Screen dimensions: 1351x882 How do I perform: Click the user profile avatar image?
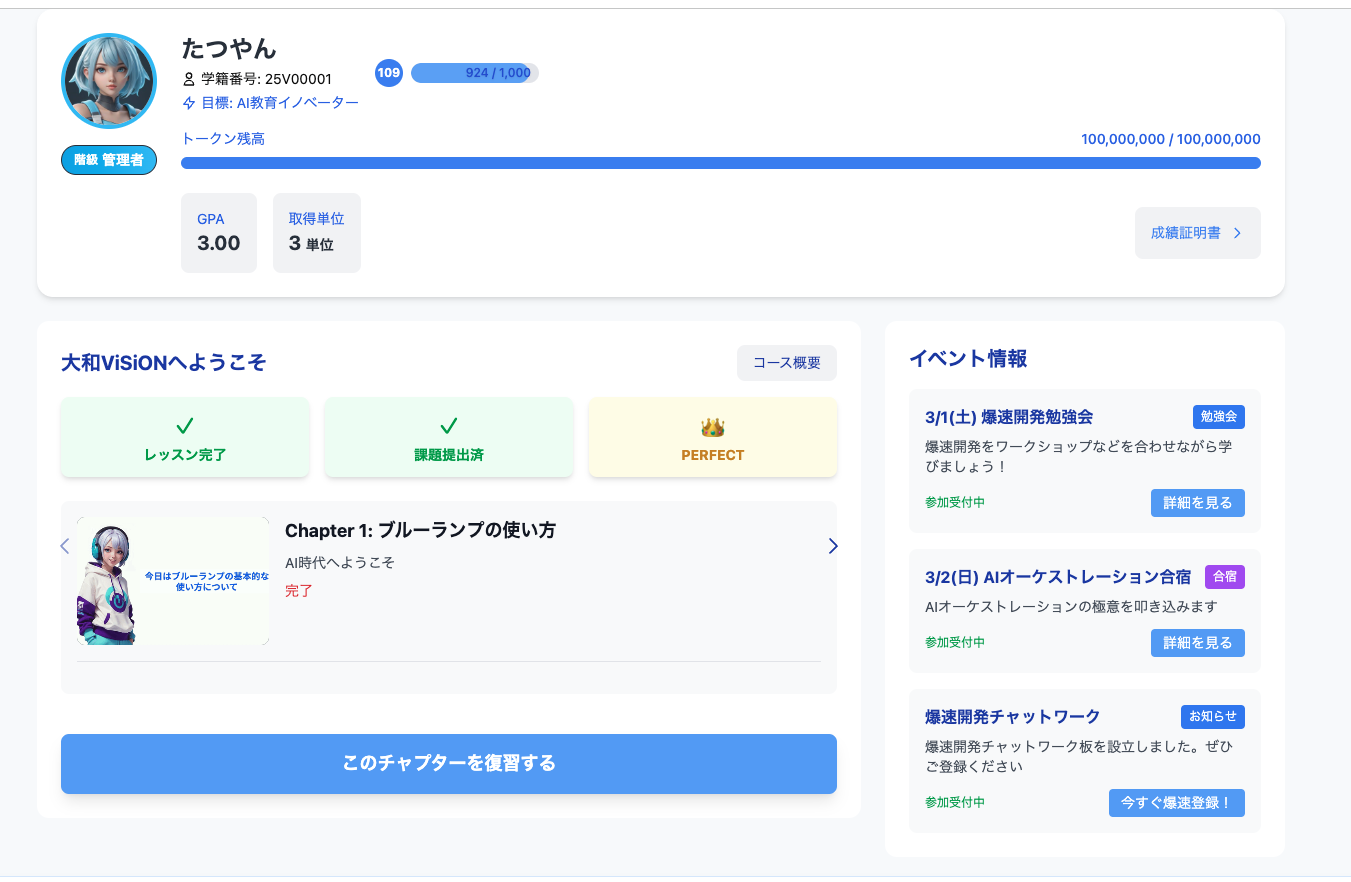[x=109, y=81]
